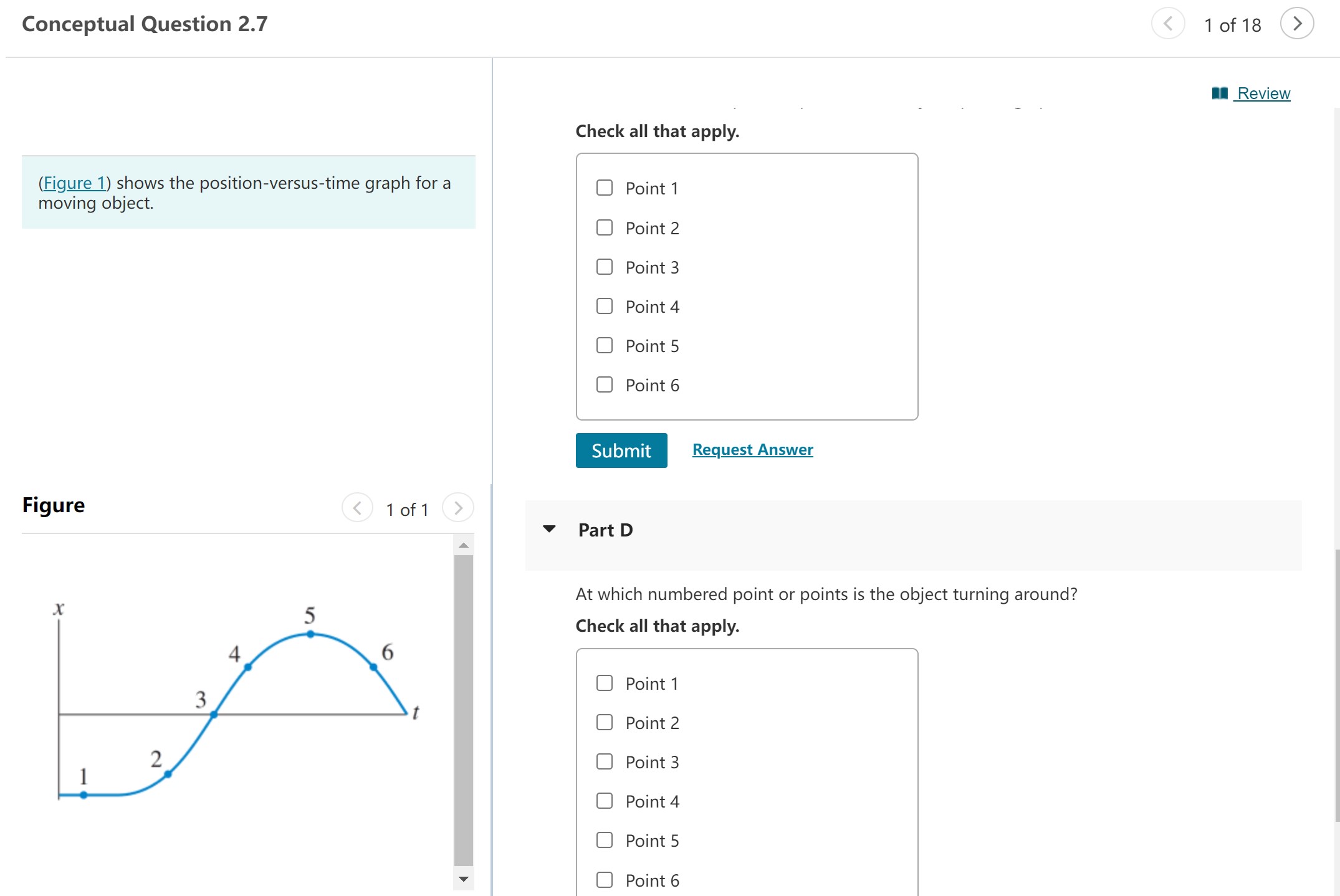
Task: Click the Request Answer link
Action: (752, 449)
